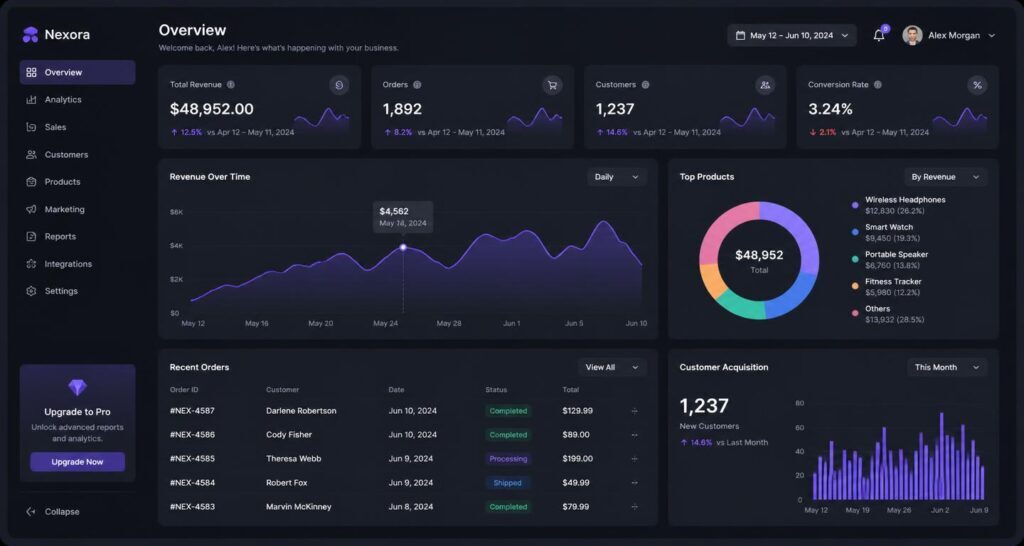Select Overview in the sidebar
Image resolution: width=1024 pixels, height=546 pixels.
tap(78, 72)
